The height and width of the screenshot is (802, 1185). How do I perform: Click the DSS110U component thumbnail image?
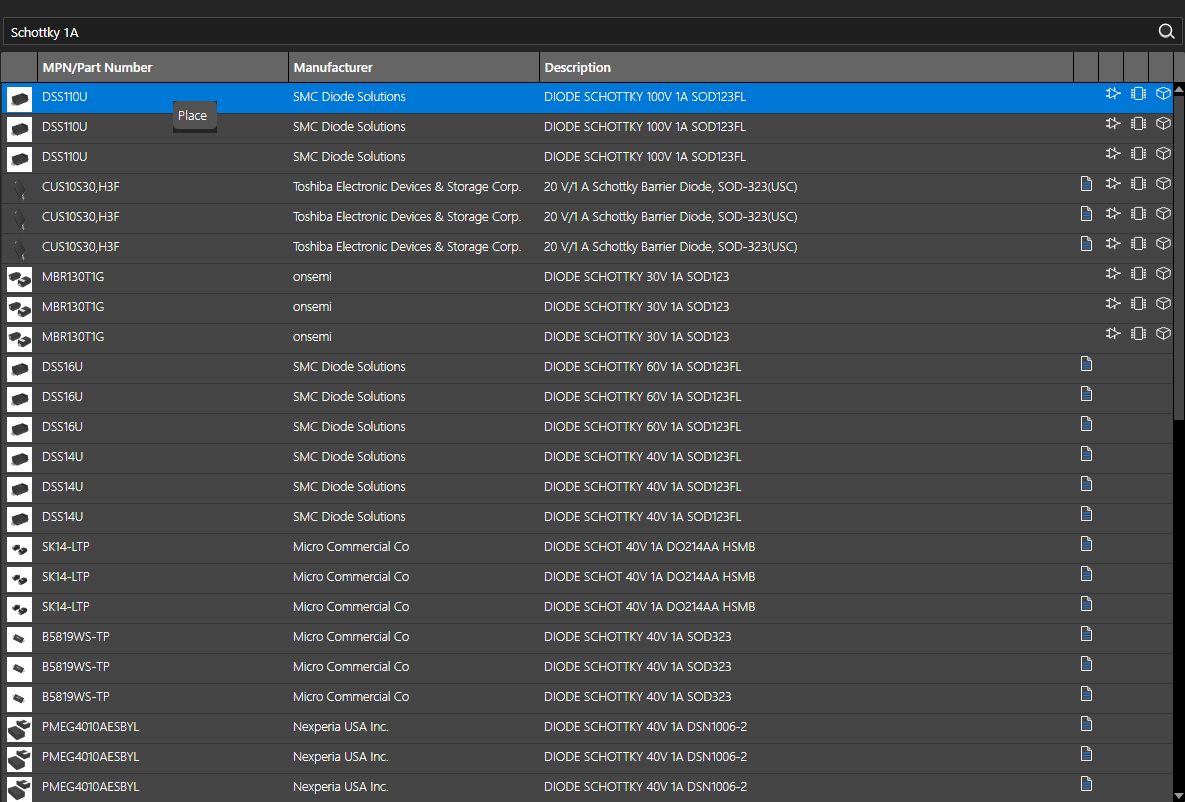click(19, 97)
